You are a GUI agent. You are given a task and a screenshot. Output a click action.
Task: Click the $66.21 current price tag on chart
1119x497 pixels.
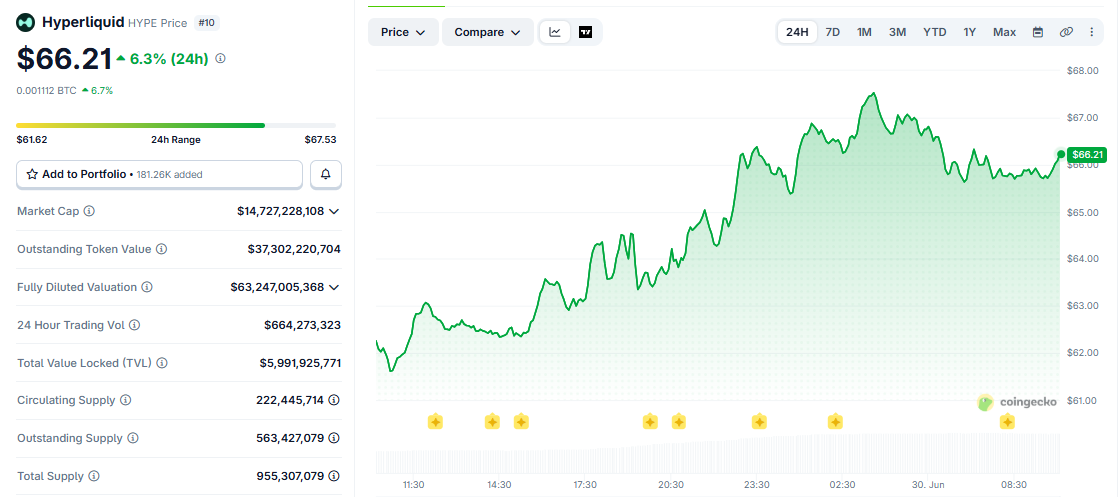1088,154
